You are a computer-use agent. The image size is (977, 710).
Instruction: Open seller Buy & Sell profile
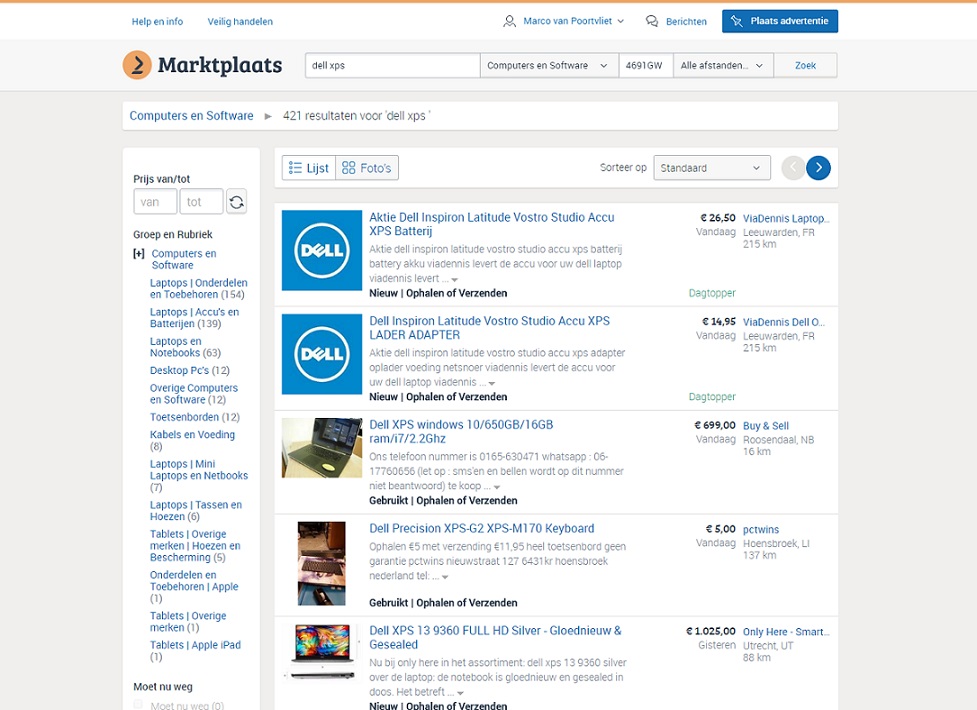[766, 426]
